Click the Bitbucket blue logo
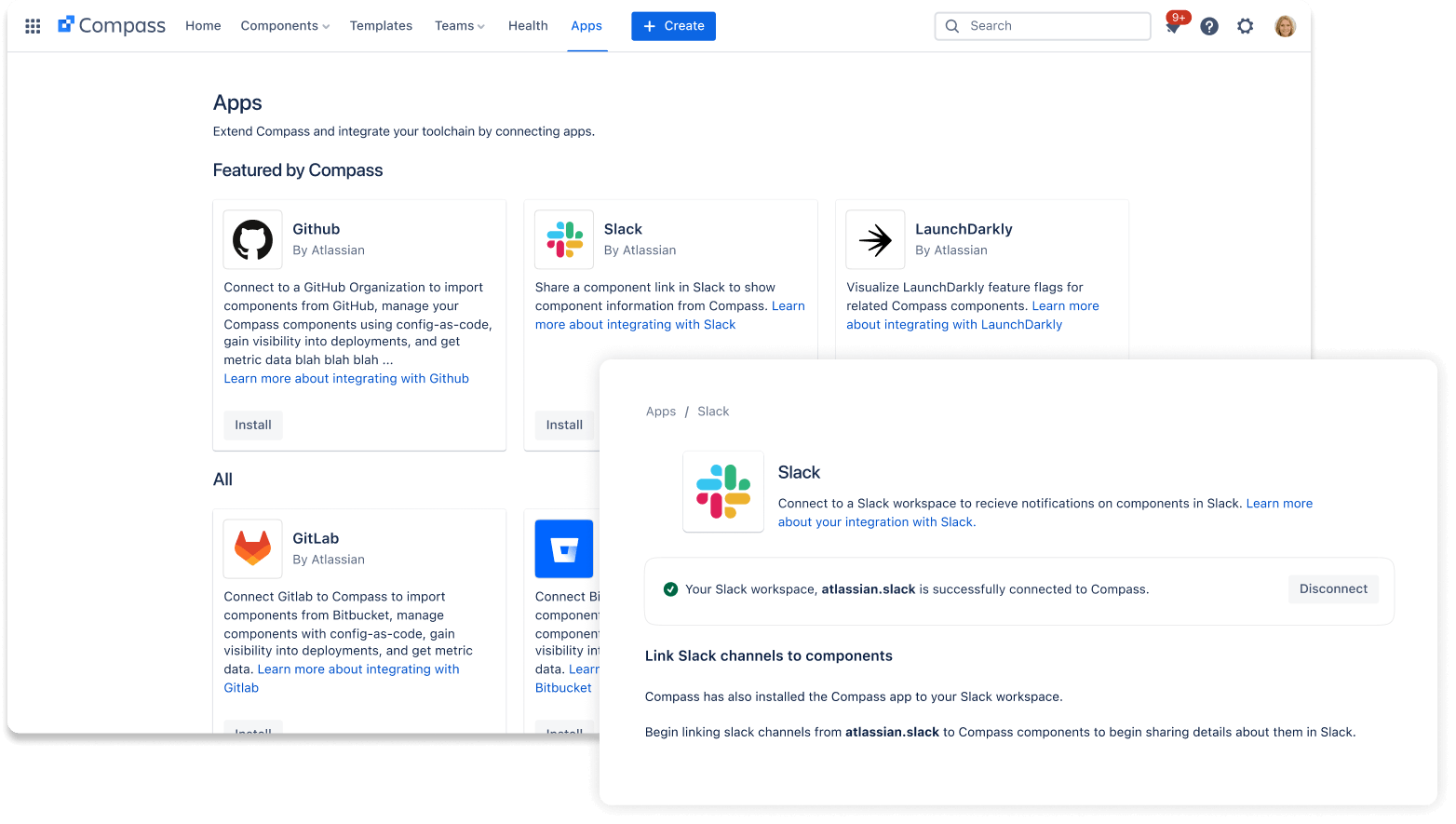The width and height of the screenshot is (1456, 824). point(564,548)
